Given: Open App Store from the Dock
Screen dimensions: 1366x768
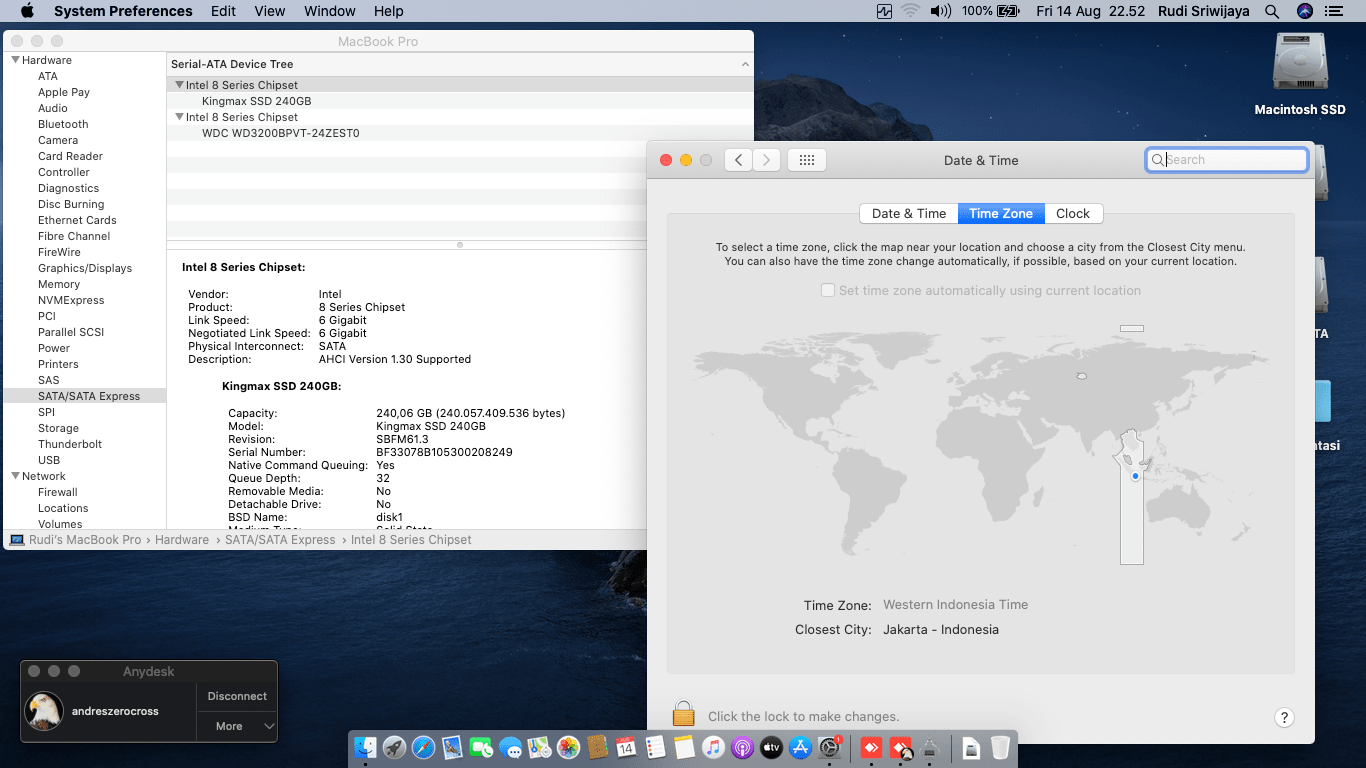Looking at the screenshot, I should tap(800, 747).
